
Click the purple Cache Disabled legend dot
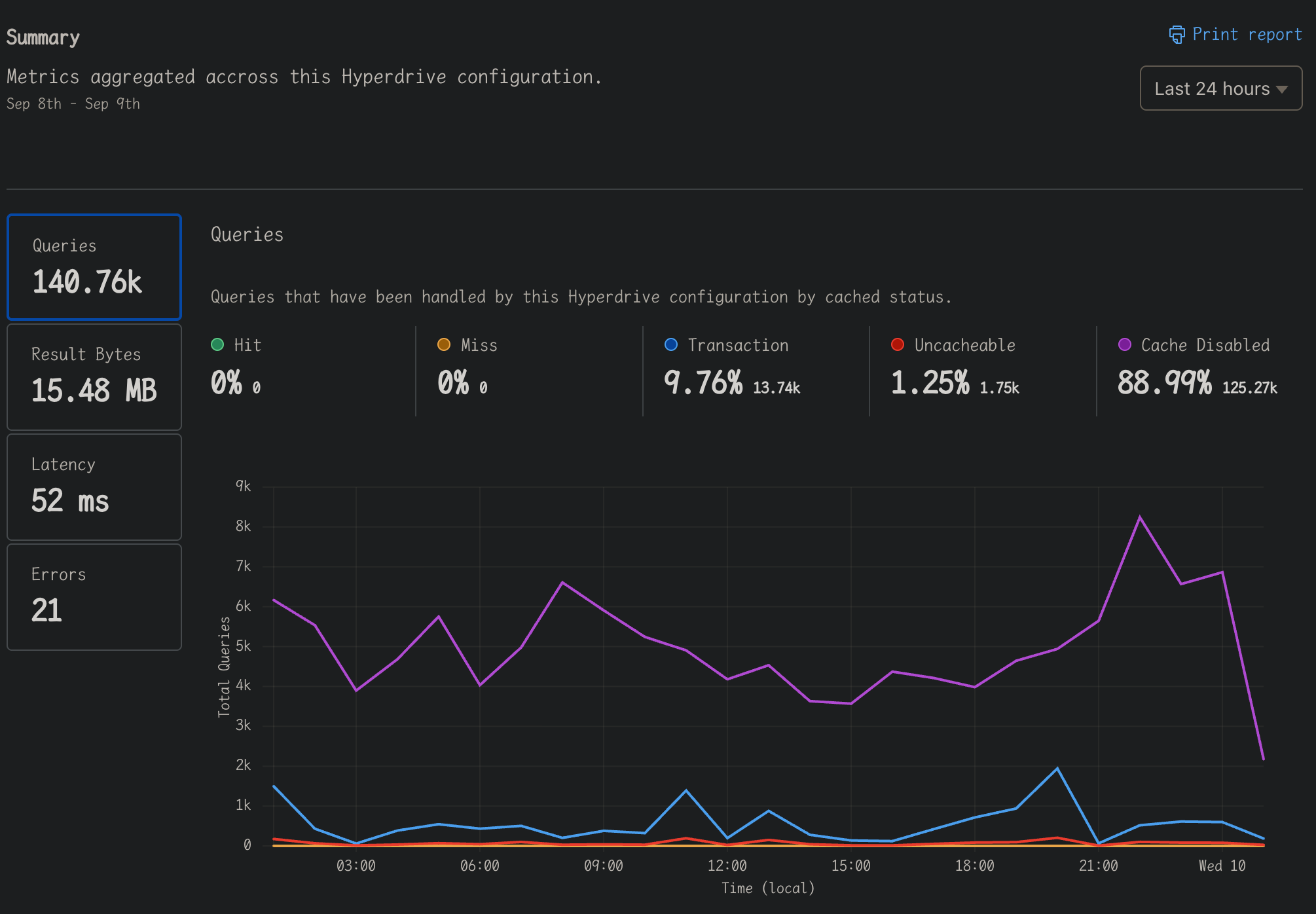pos(1125,344)
